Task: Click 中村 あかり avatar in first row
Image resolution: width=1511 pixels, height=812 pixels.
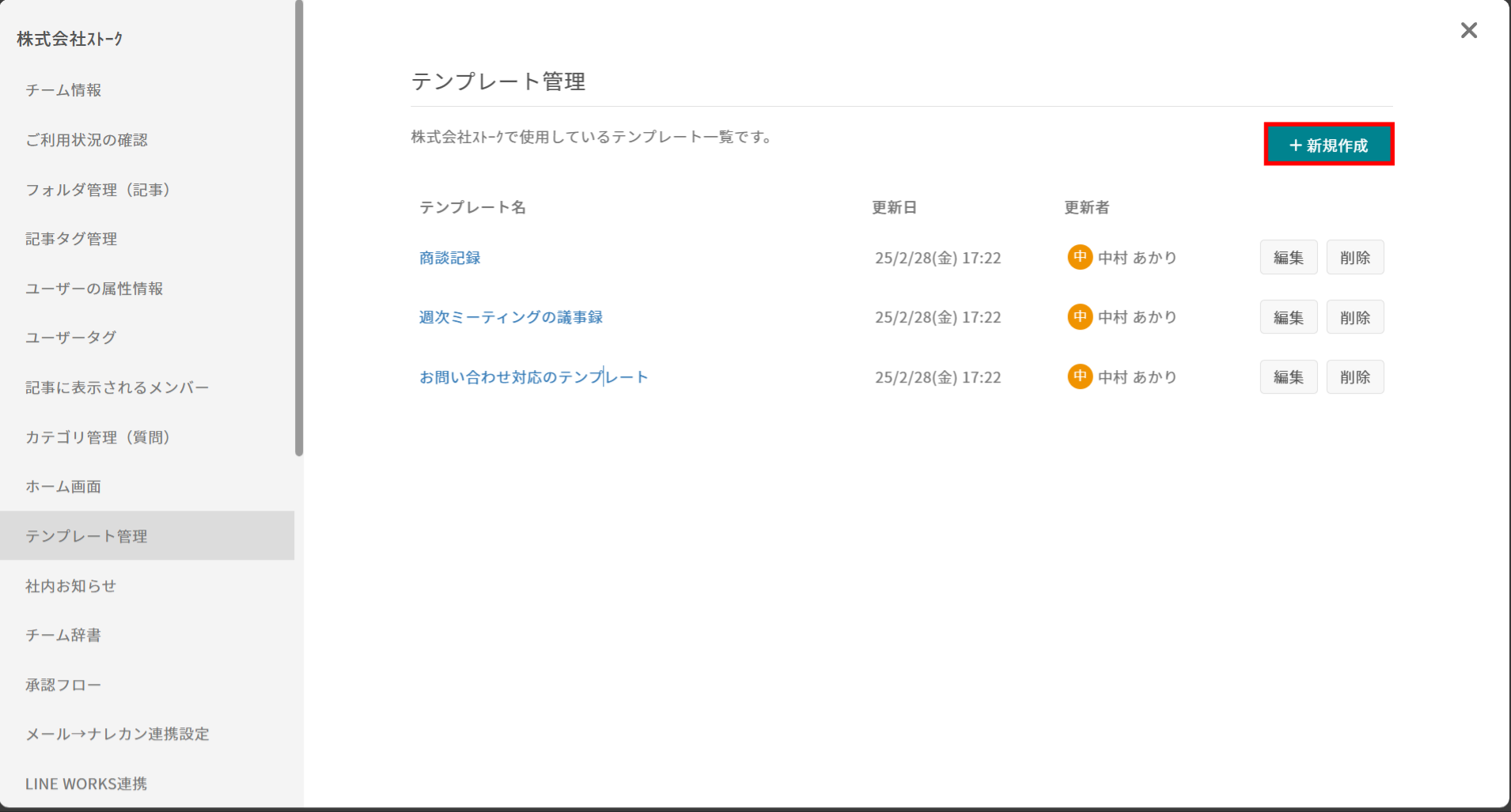Action: [x=1080, y=257]
